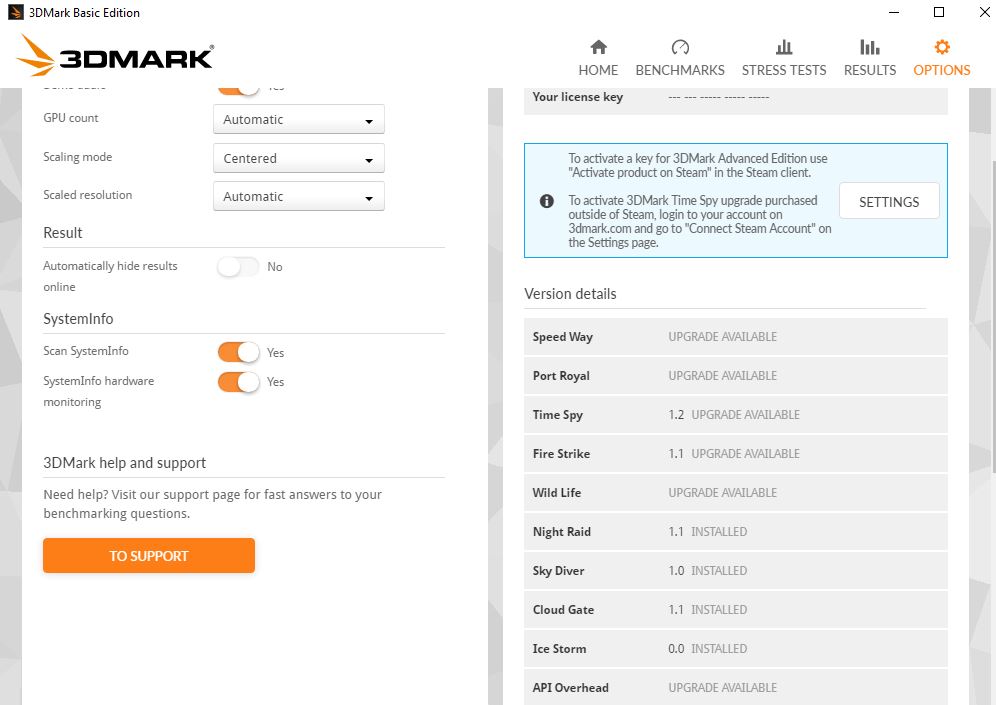
Task: Toggle Automatically hide results online switch
Action: click(238, 267)
